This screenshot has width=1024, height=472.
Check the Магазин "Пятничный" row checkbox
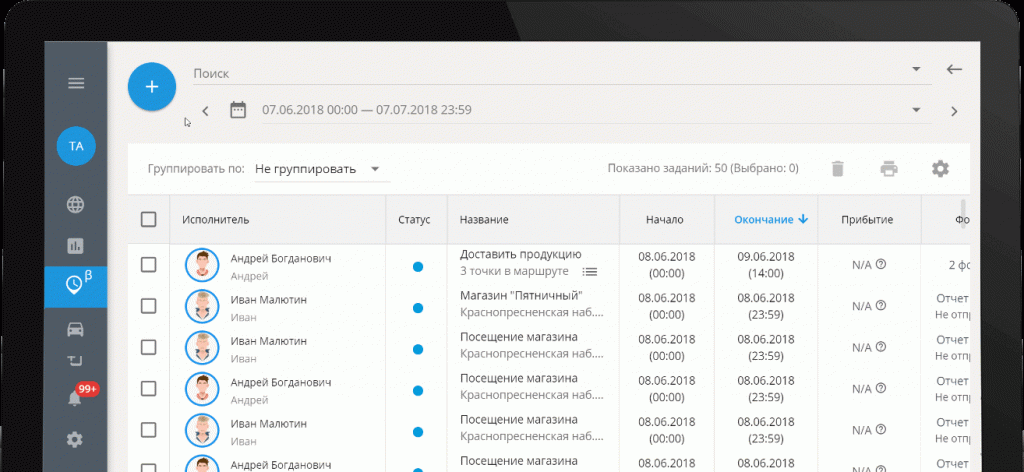click(x=149, y=306)
